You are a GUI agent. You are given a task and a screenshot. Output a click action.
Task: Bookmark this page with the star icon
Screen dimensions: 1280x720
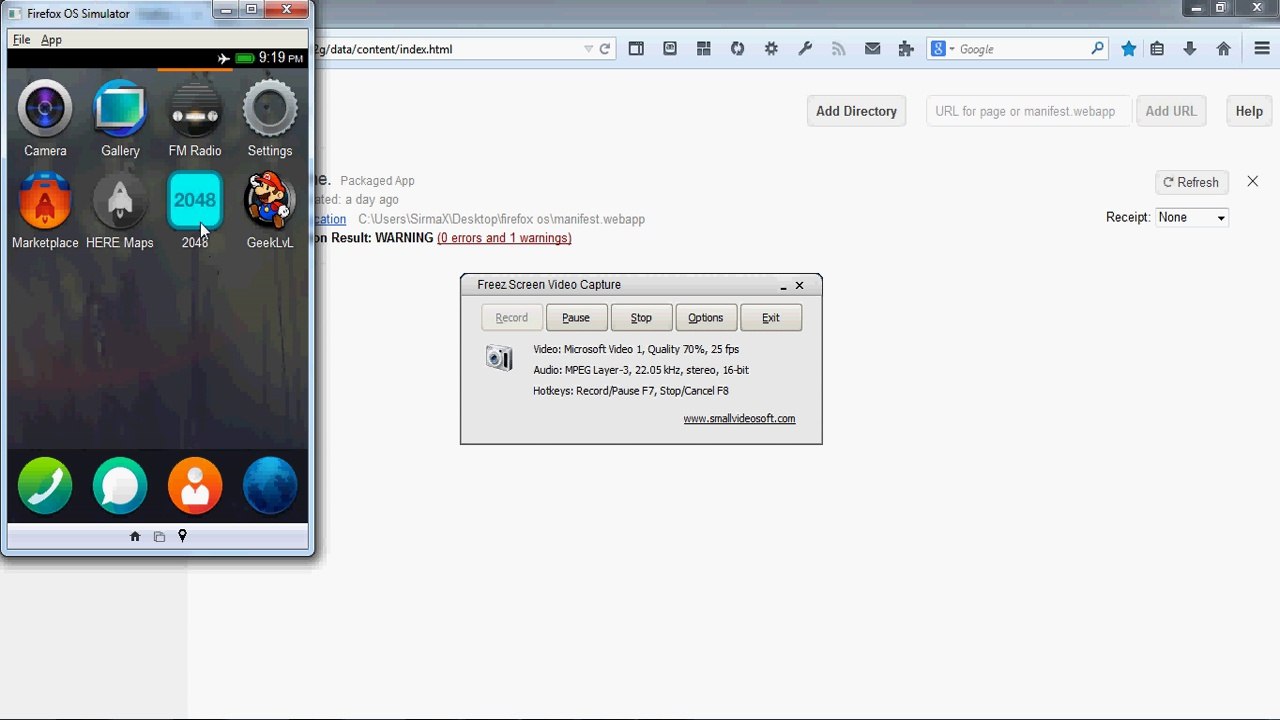pyautogui.click(x=1129, y=49)
